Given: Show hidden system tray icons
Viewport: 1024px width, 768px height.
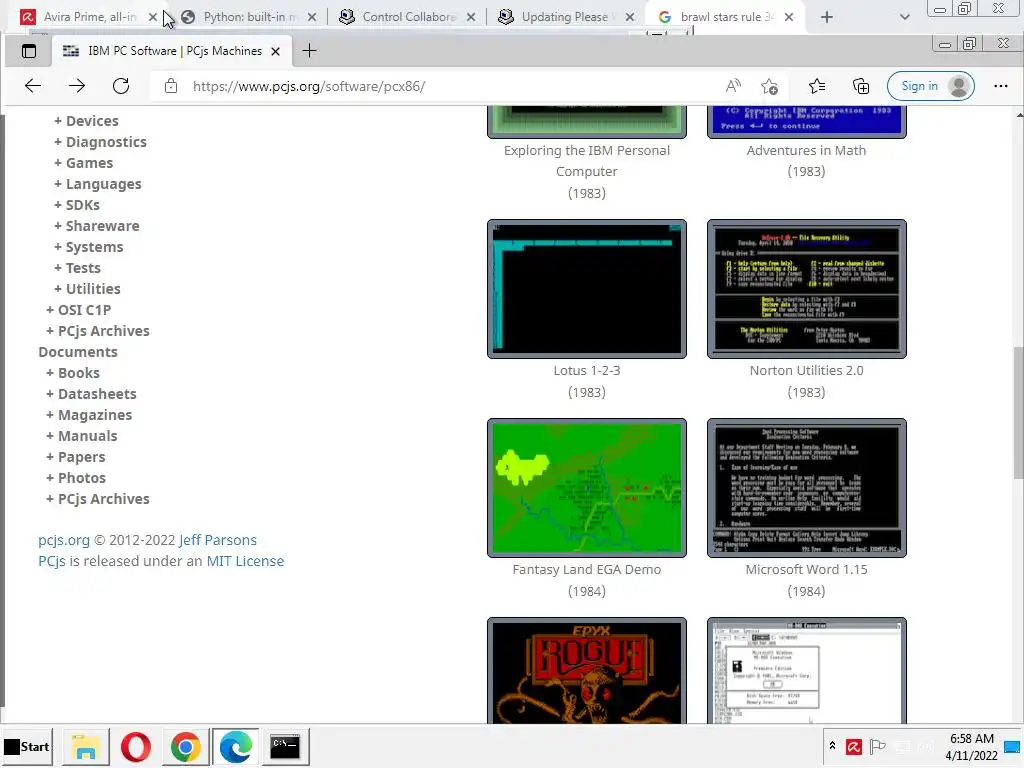Looking at the screenshot, I should (x=832, y=745).
